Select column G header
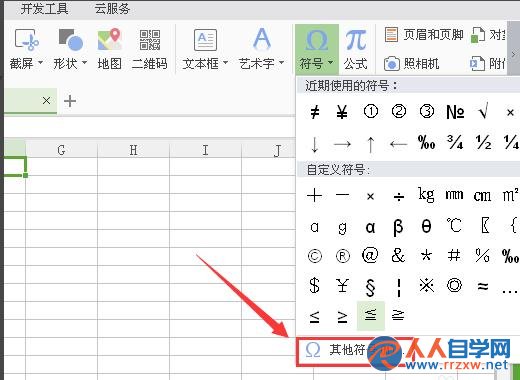 click(61, 150)
